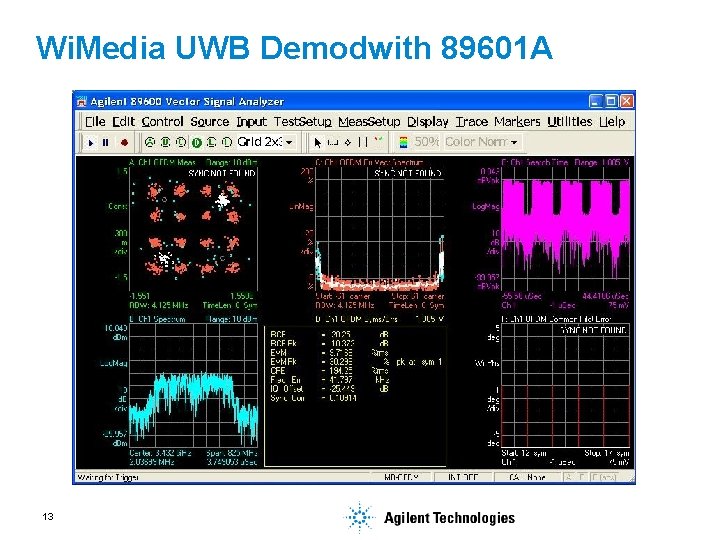Click the red Record button
The width and height of the screenshot is (720, 540).
pos(124,143)
